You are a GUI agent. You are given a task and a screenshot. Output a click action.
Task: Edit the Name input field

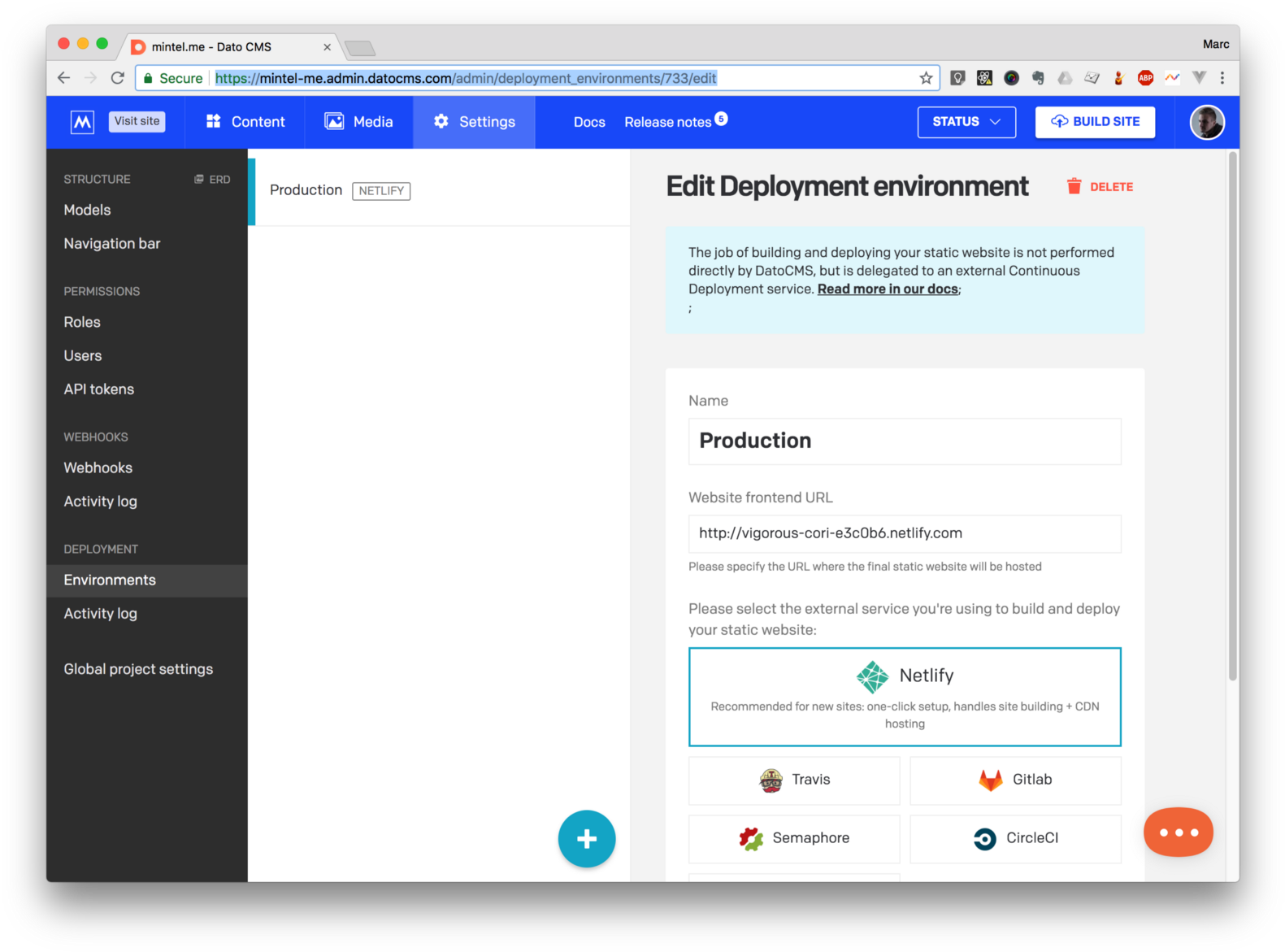(x=905, y=441)
